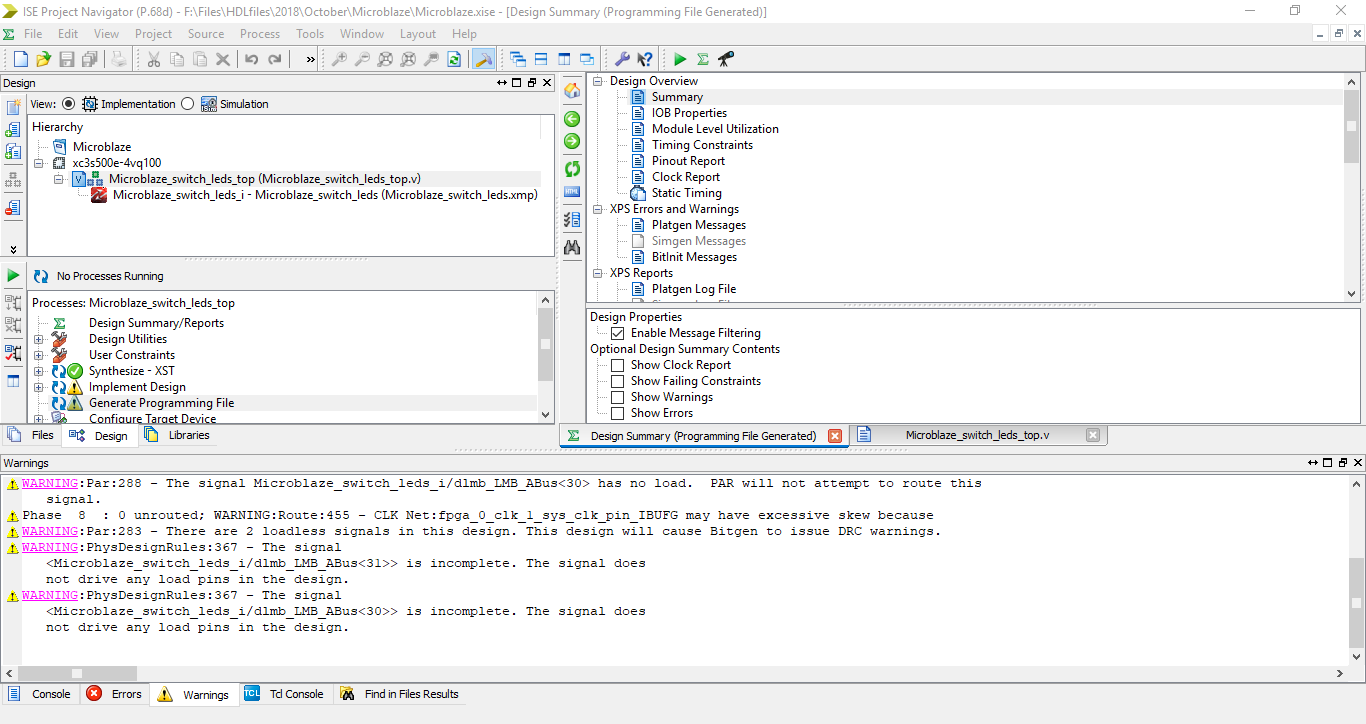Click the HTML view icon in summary sidebar
The image size is (1366, 724).
click(x=572, y=191)
